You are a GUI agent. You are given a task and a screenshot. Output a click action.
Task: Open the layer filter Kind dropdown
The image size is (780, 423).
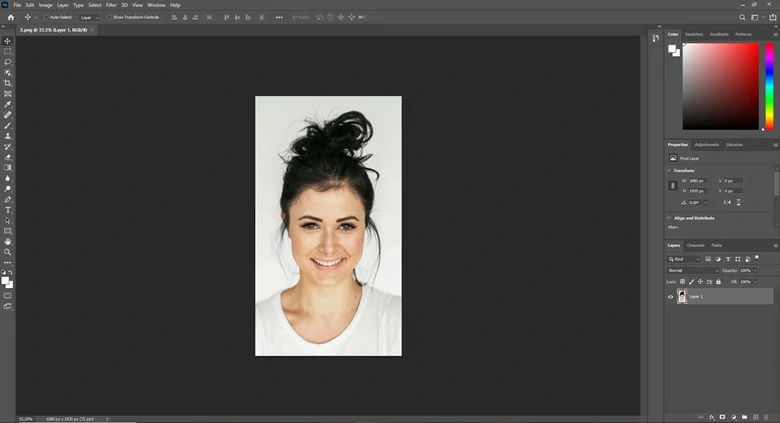(x=684, y=259)
